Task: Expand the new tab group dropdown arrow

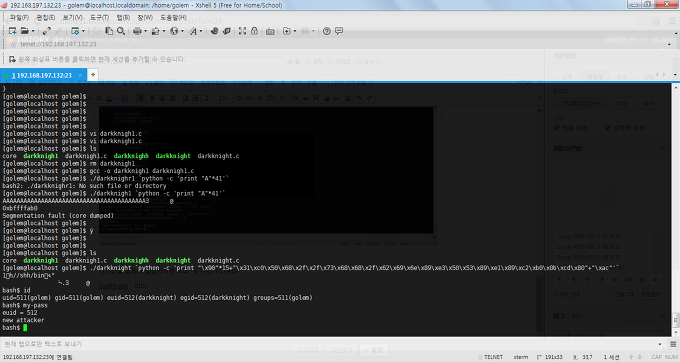Action: click(x=295, y=31)
